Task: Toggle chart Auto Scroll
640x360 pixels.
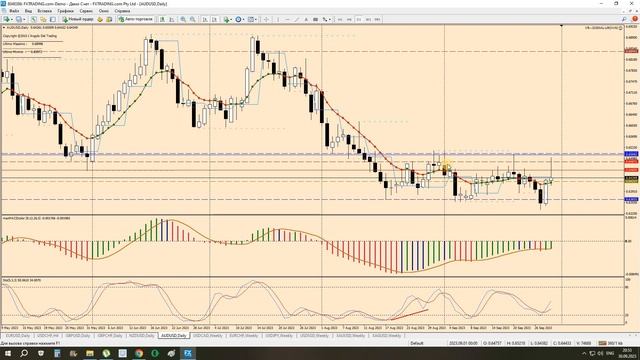Action: 205,19
